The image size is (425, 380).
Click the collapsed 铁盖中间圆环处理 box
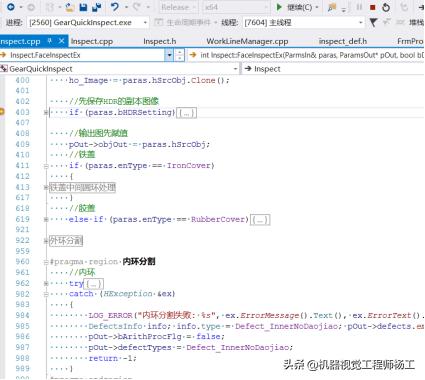coord(82,187)
